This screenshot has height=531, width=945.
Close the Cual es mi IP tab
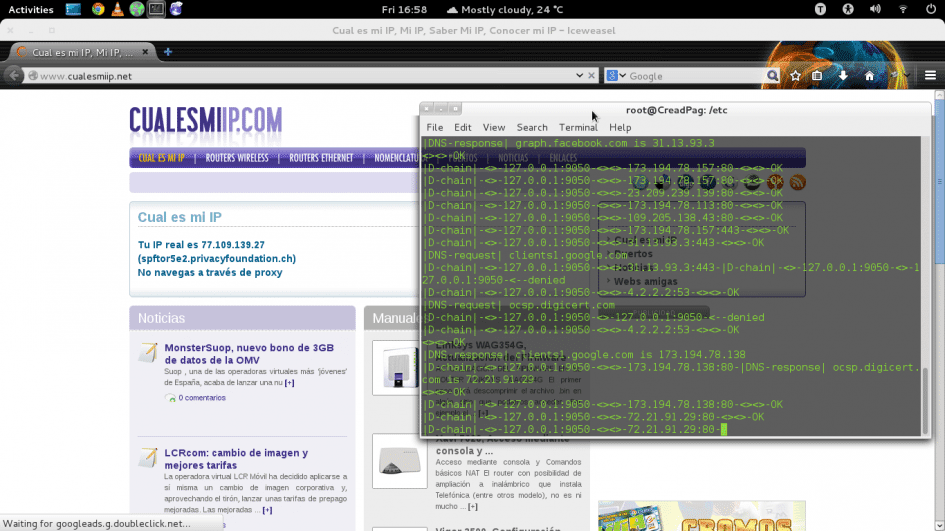[x=145, y=52]
